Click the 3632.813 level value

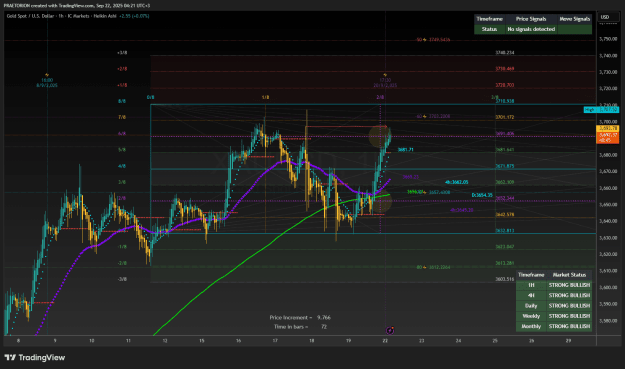(x=505, y=231)
